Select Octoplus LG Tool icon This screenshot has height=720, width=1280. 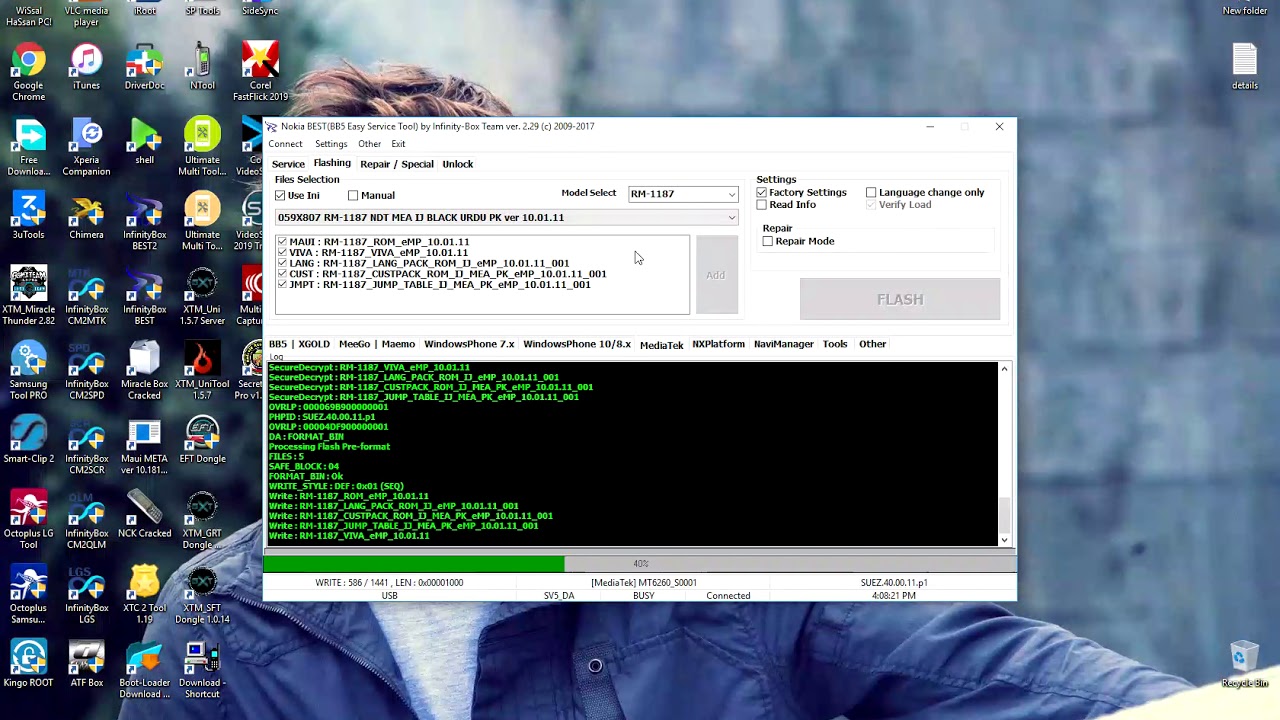click(x=28, y=521)
